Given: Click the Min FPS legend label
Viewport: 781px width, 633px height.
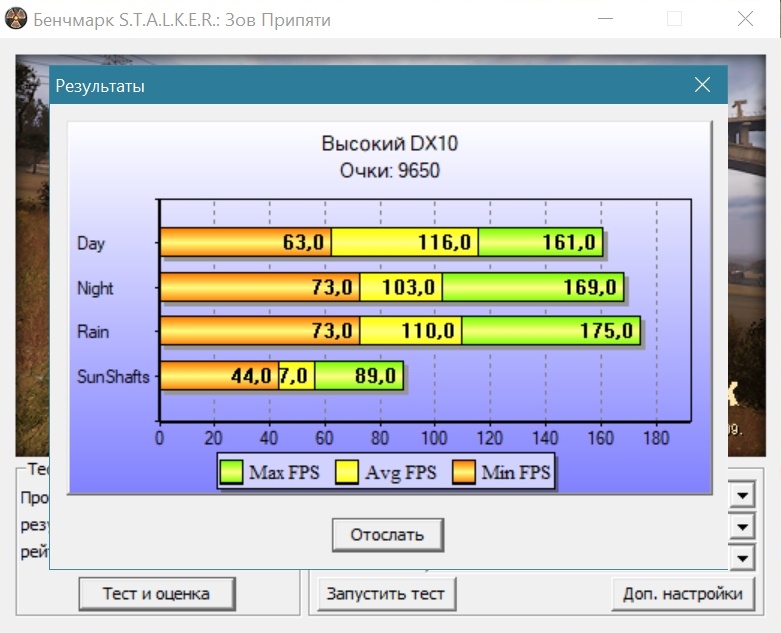Looking at the screenshot, I should 516,472.
